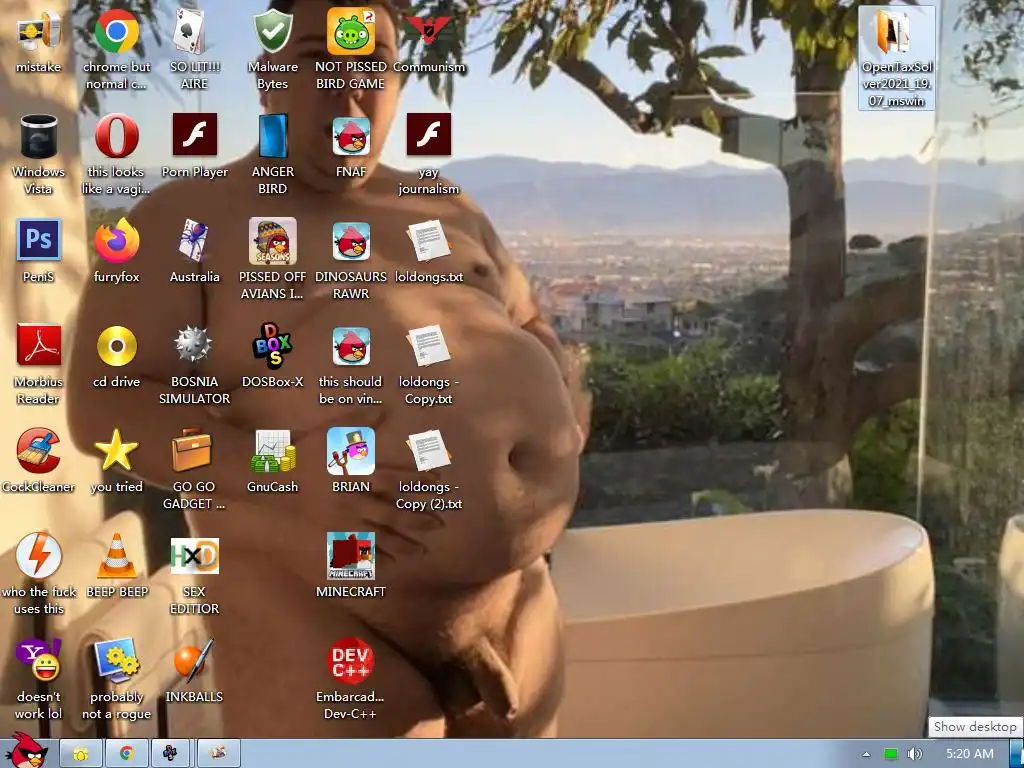Select the 'yay journalism' Flash icon
This screenshot has height=768, width=1024.
[x=429, y=154]
